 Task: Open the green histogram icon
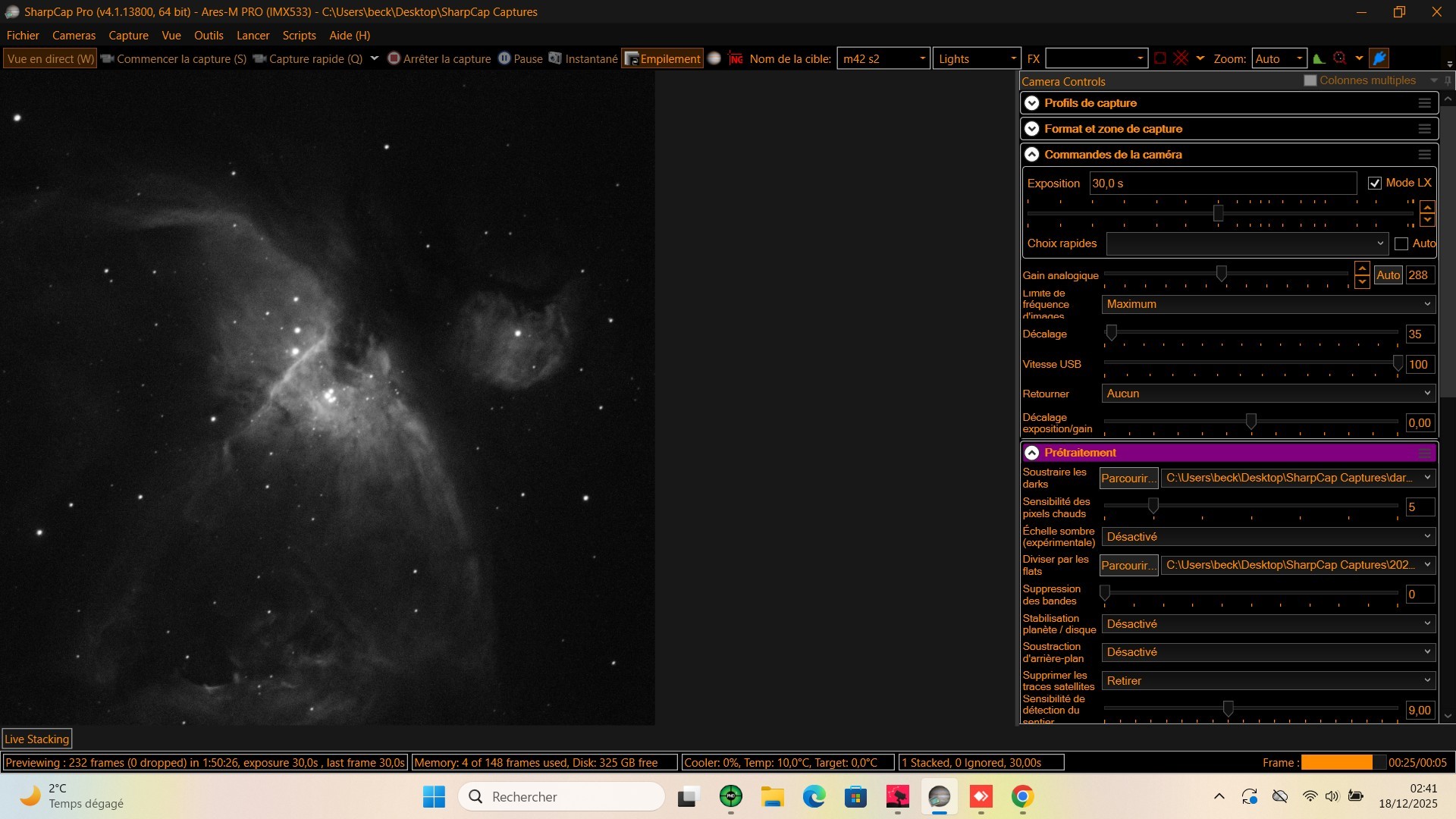click(1319, 58)
